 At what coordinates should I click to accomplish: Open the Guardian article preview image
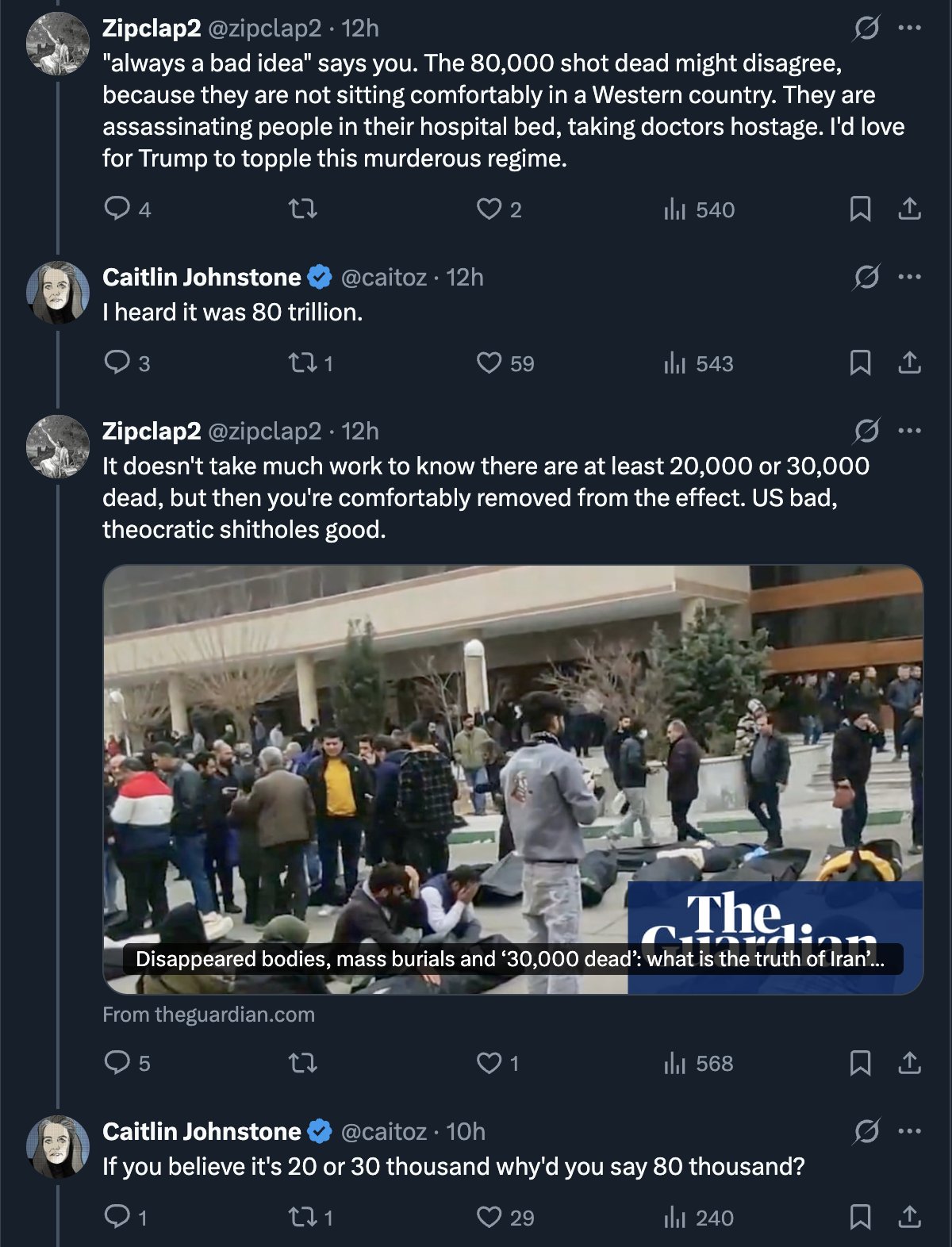(x=513, y=779)
